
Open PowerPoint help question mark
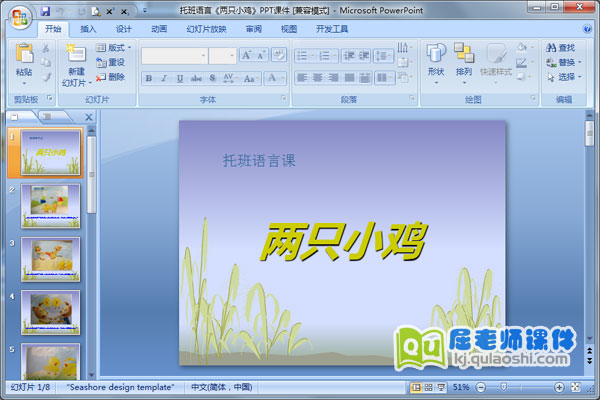pos(587,29)
